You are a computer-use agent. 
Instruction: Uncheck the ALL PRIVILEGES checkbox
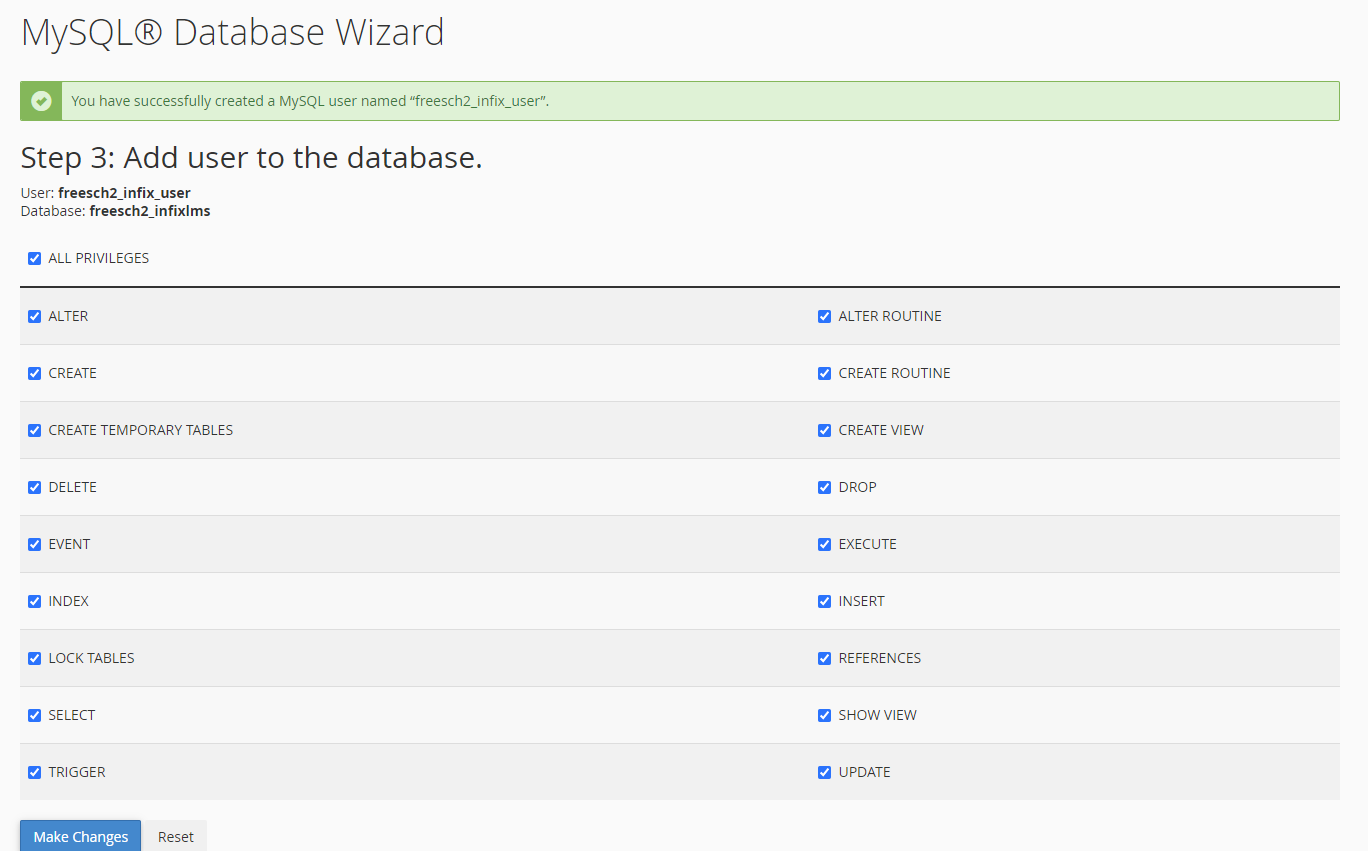(x=35, y=259)
